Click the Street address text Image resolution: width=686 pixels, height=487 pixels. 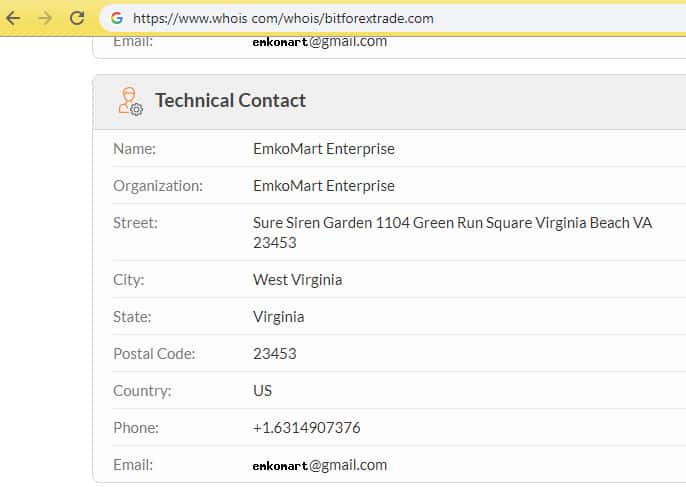(452, 223)
